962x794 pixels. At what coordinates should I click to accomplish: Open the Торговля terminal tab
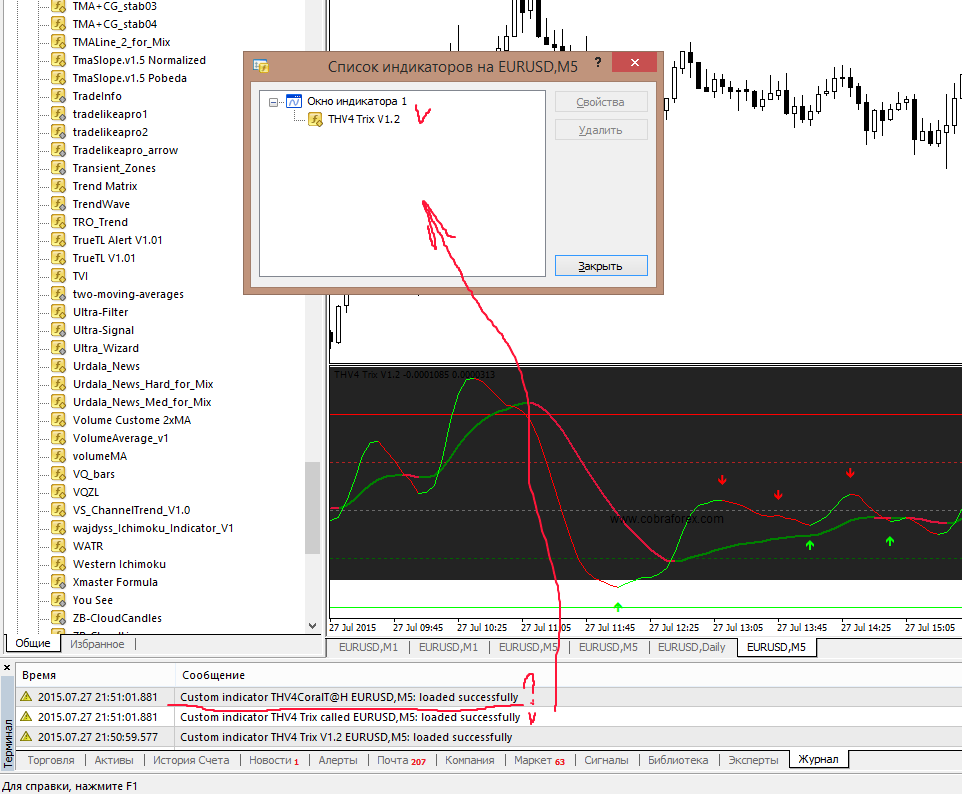pos(51,760)
